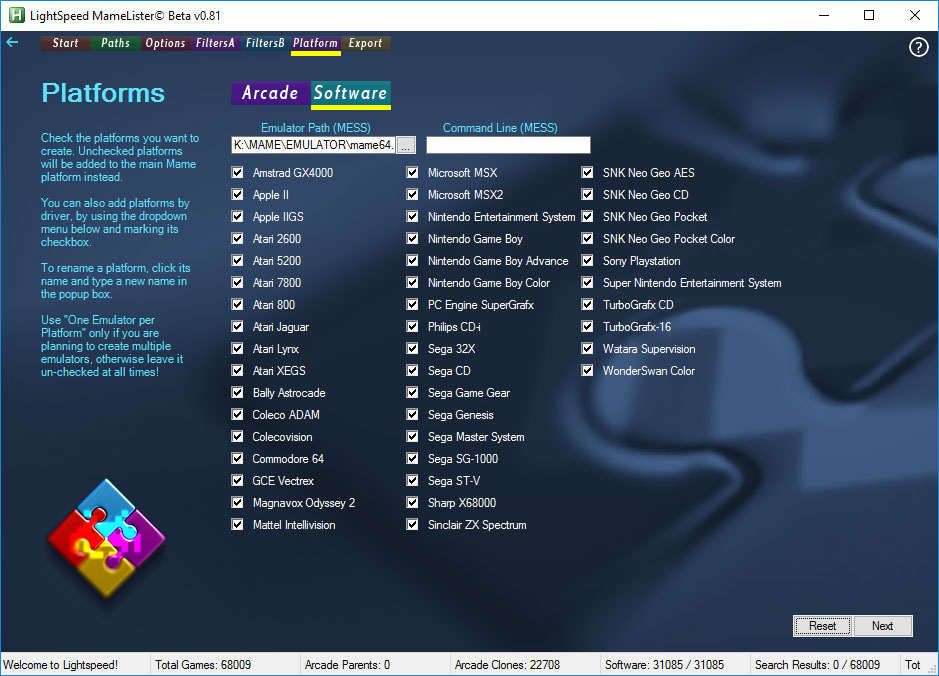
Task: Click the Reset button
Action: [822, 626]
